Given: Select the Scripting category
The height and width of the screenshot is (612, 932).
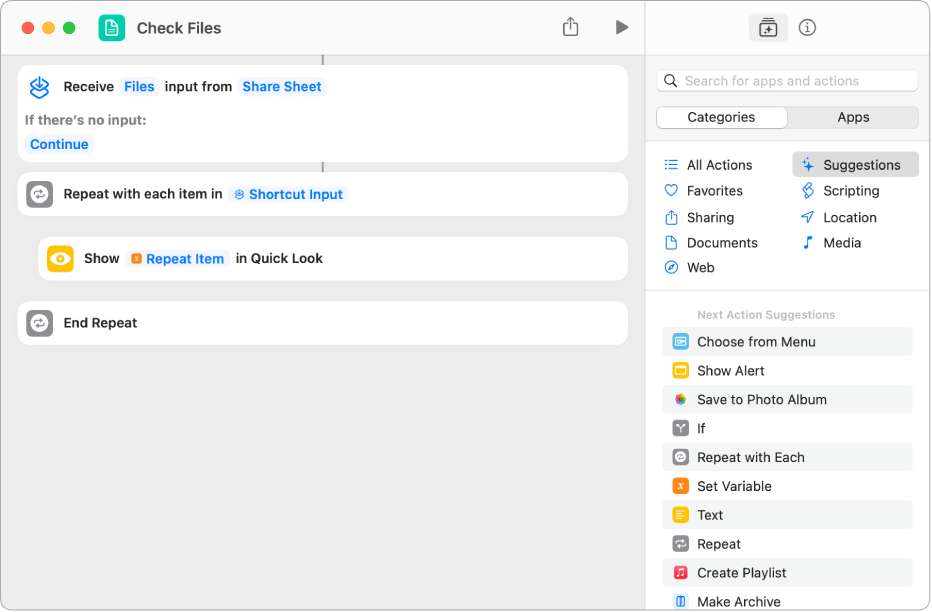Looking at the screenshot, I should [850, 191].
